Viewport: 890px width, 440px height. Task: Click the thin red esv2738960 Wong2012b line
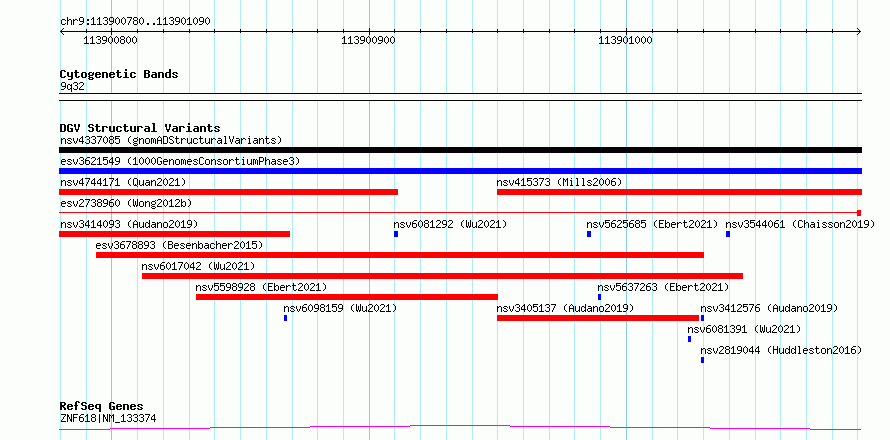tap(459, 213)
